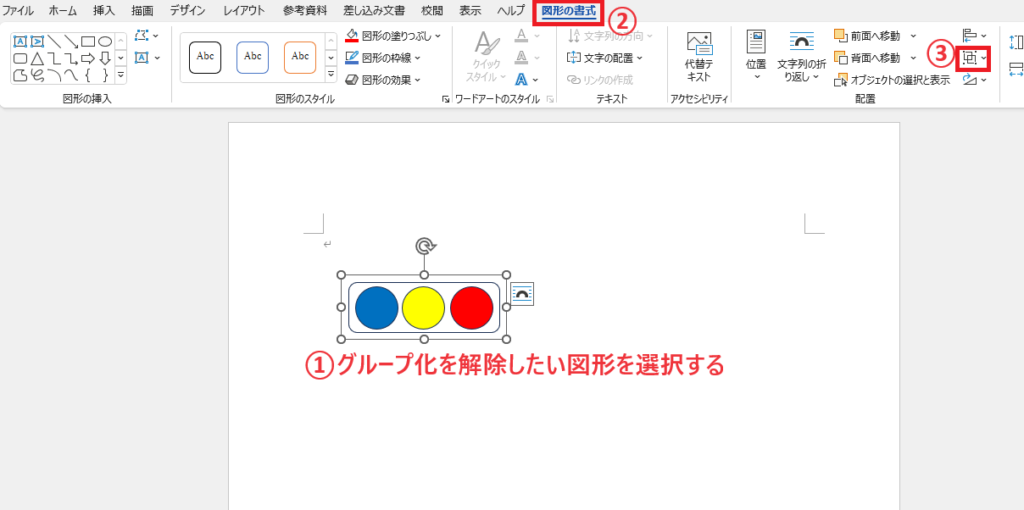Open the Edit Shape (図形の編集) menu
Image resolution: width=1024 pixels, height=510 pixels.
(x=146, y=36)
